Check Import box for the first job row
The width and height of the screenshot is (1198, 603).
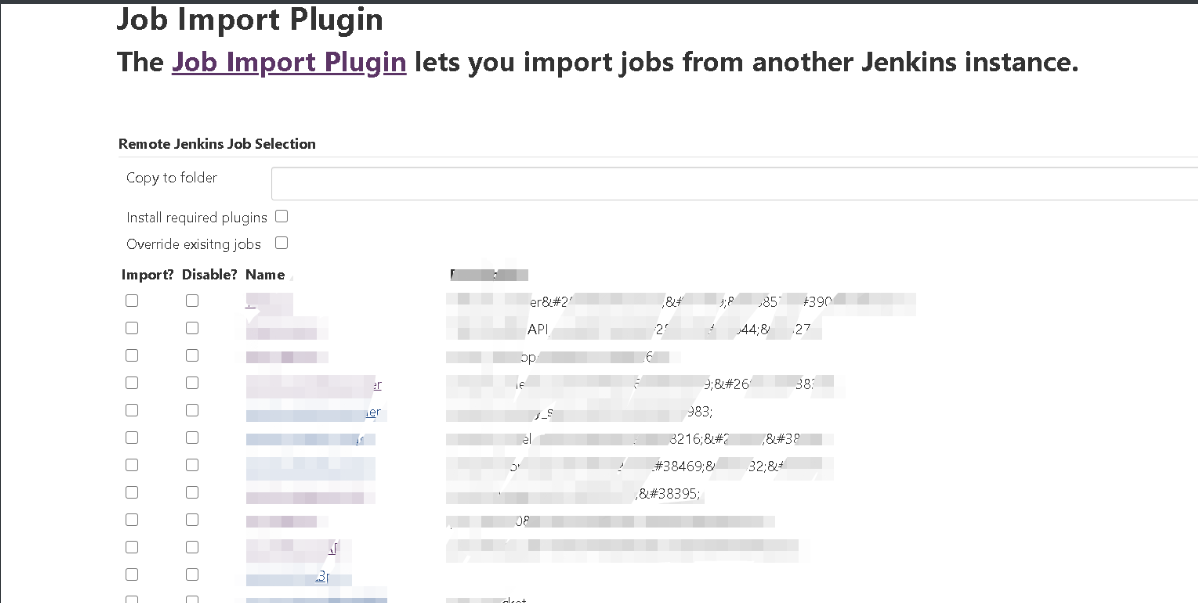(132, 300)
